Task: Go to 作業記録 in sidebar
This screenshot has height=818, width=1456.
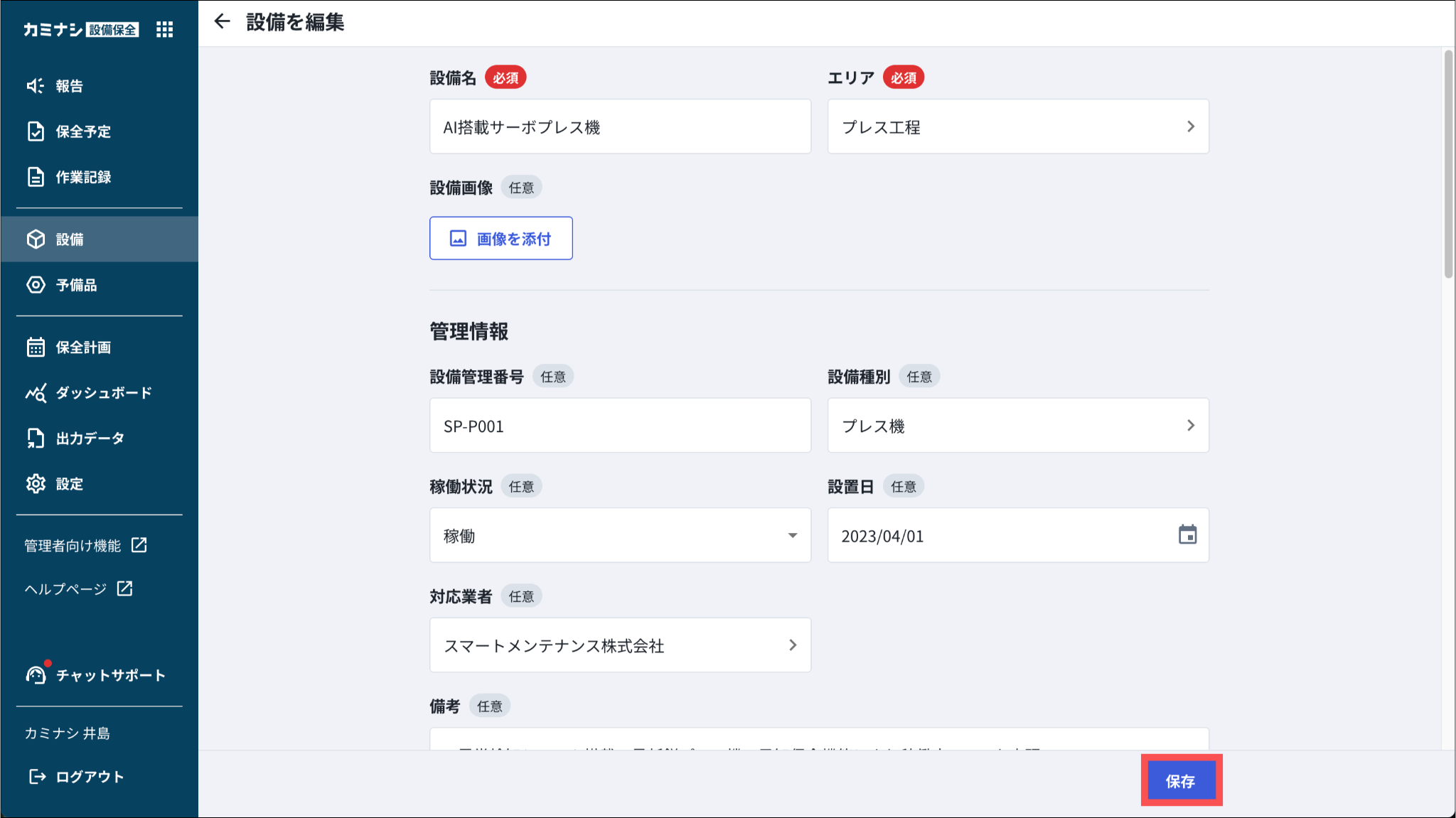Action: coord(83,177)
